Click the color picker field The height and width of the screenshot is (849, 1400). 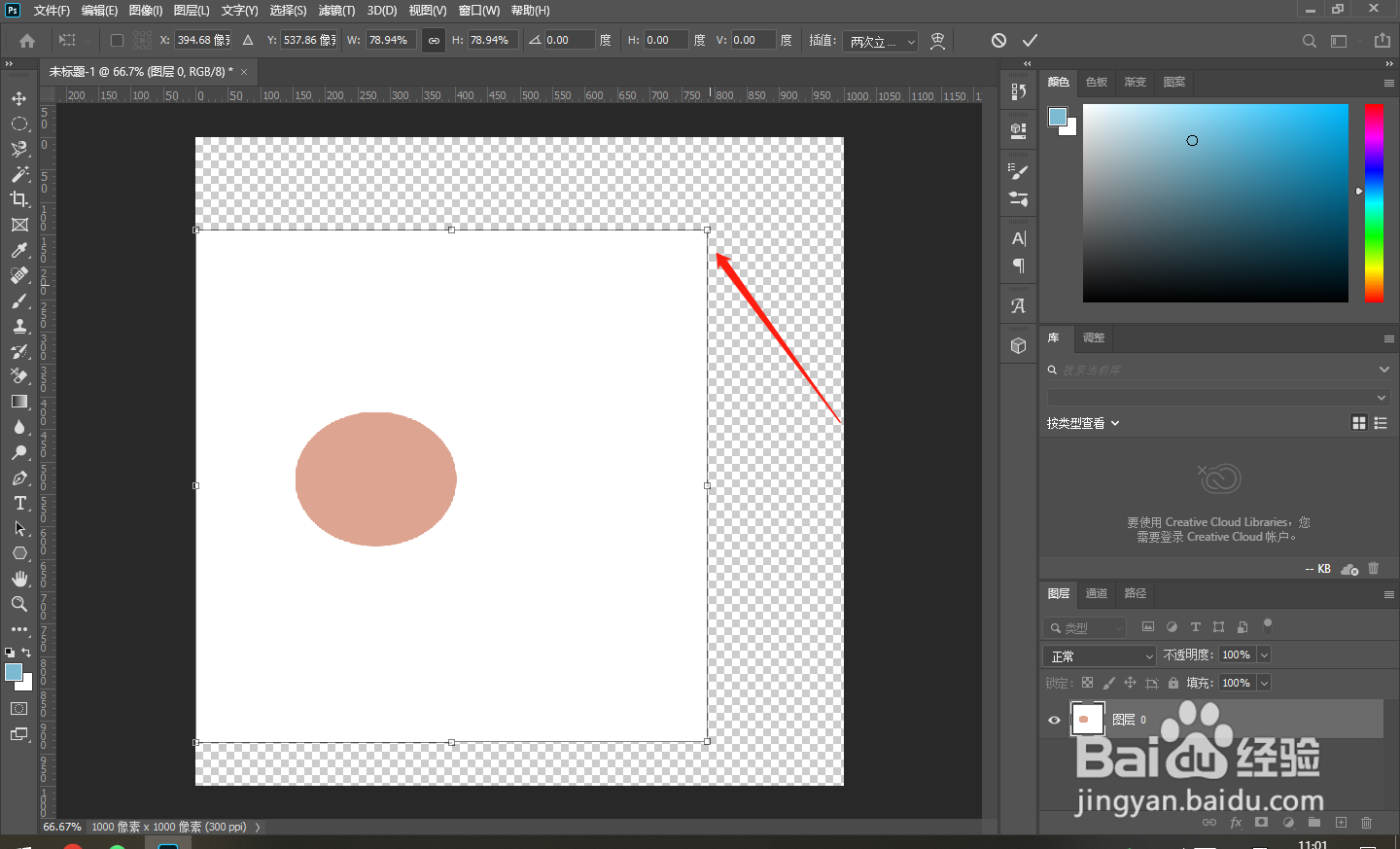coord(1215,203)
